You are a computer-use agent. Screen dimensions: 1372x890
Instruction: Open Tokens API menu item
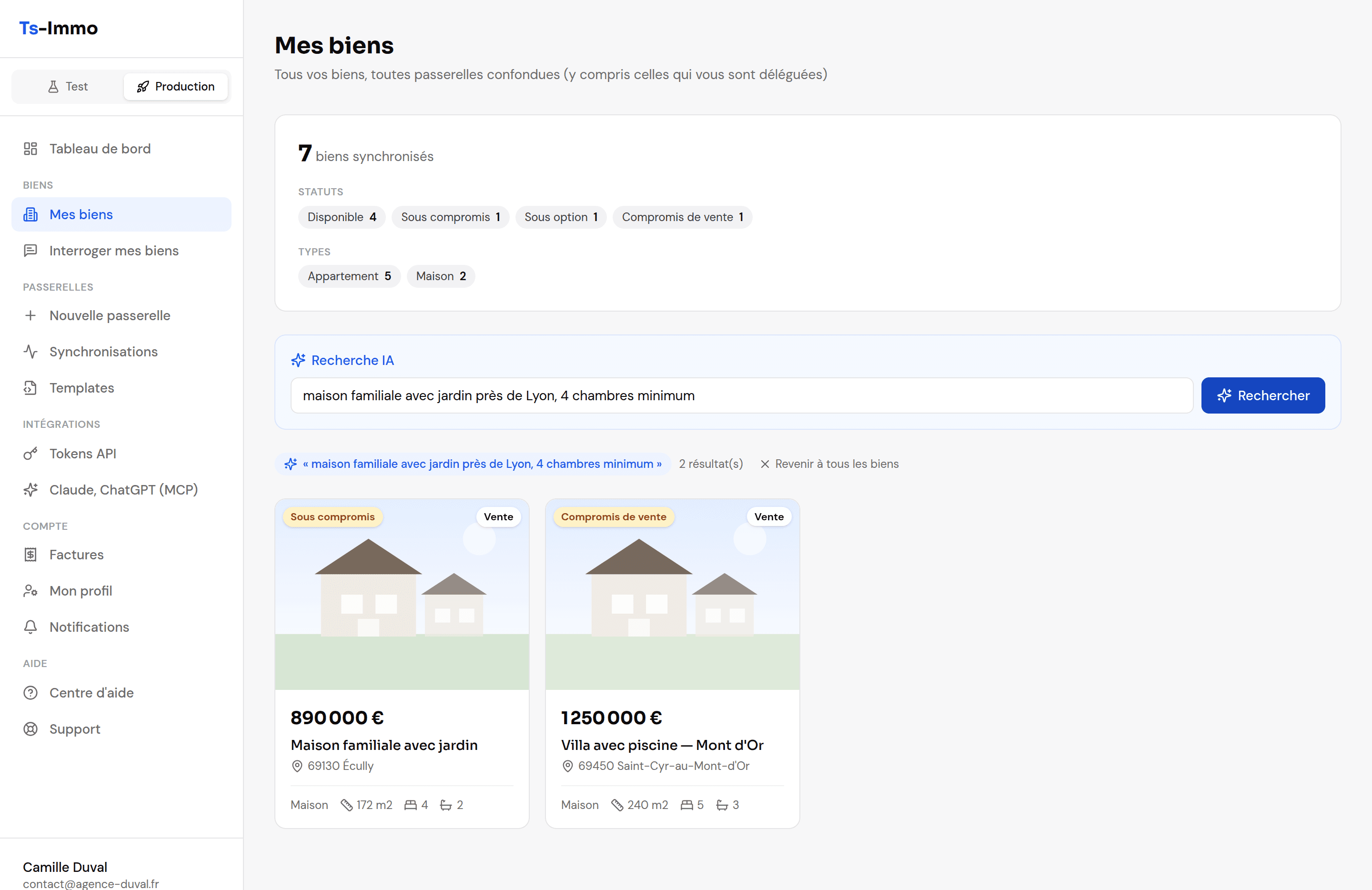click(121, 454)
